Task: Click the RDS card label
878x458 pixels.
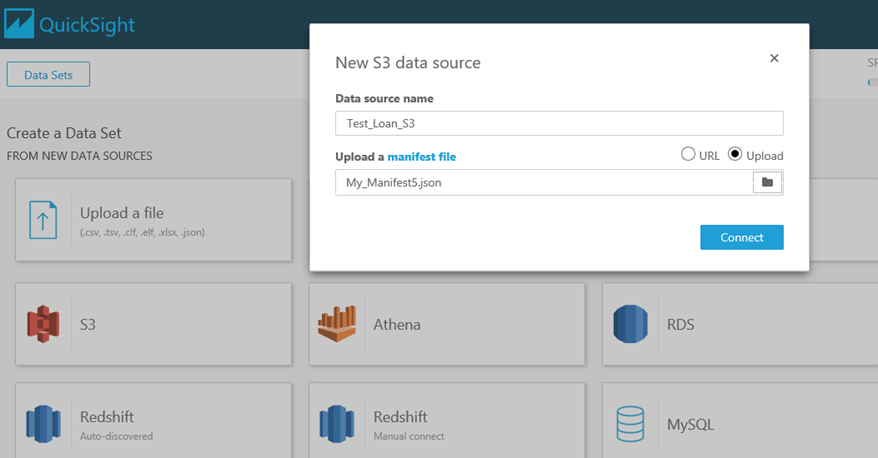Action: click(x=680, y=325)
